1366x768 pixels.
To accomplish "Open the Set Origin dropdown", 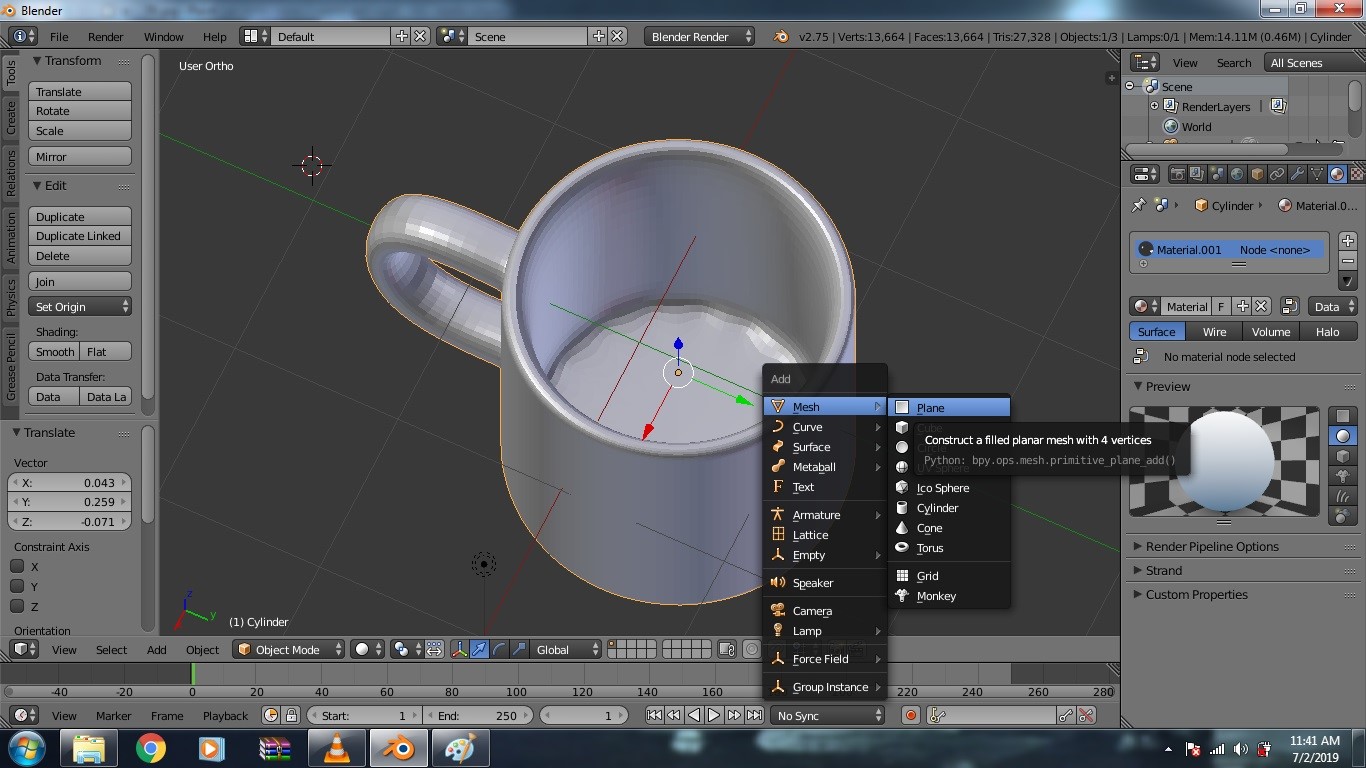I will (x=80, y=307).
